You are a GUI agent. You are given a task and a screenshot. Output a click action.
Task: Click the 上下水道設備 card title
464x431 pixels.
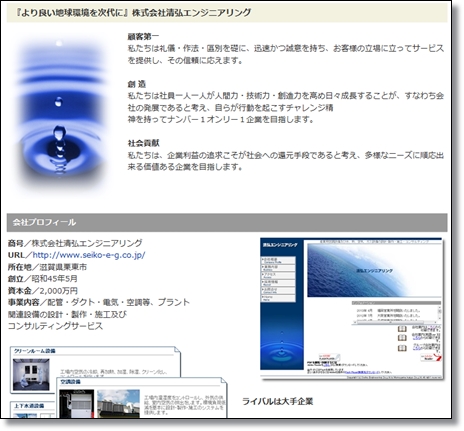pyautogui.click(x=29, y=406)
